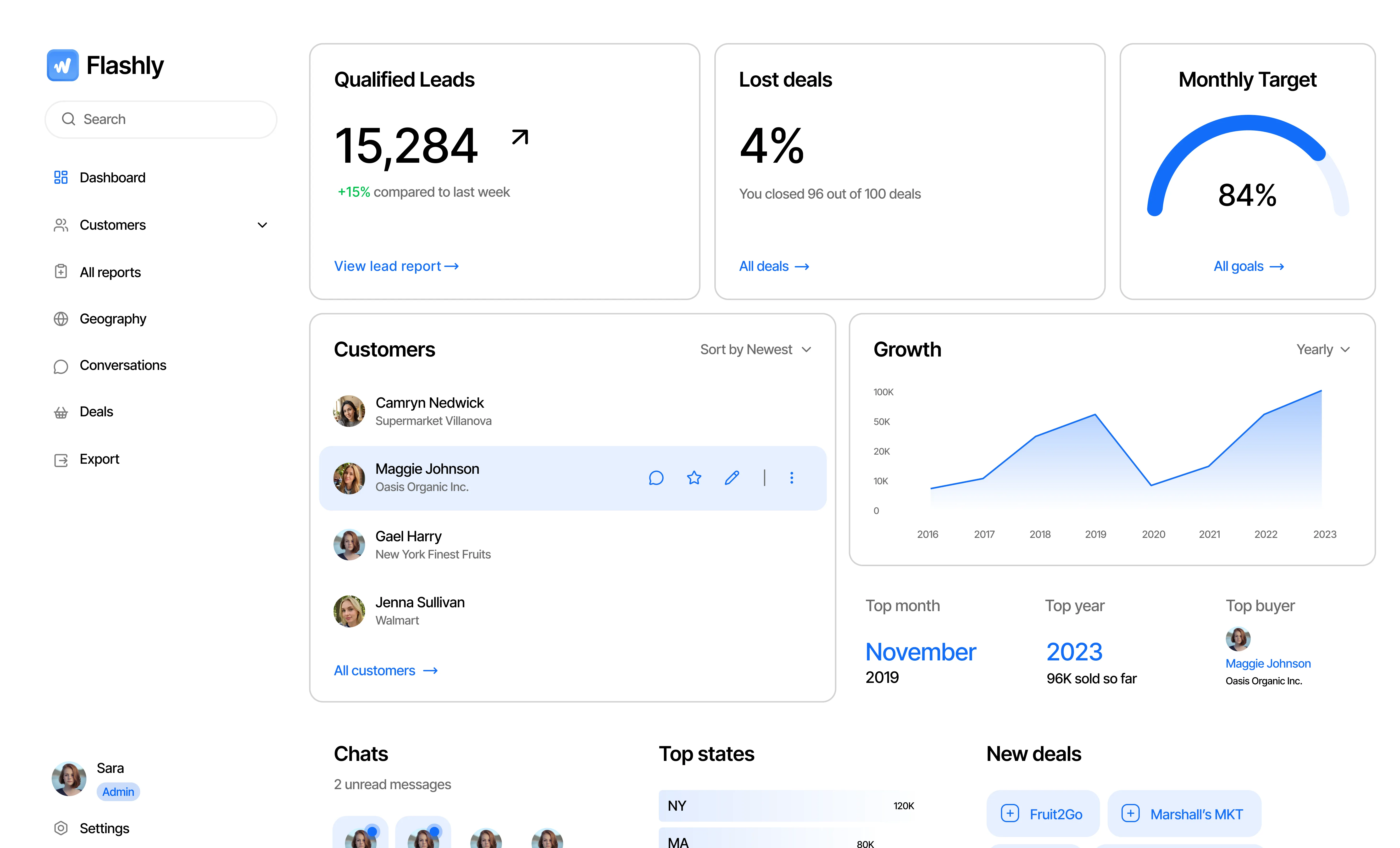Add the Fruit2Go new deal
The height and width of the screenshot is (848, 1400).
click(x=1043, y=813)
